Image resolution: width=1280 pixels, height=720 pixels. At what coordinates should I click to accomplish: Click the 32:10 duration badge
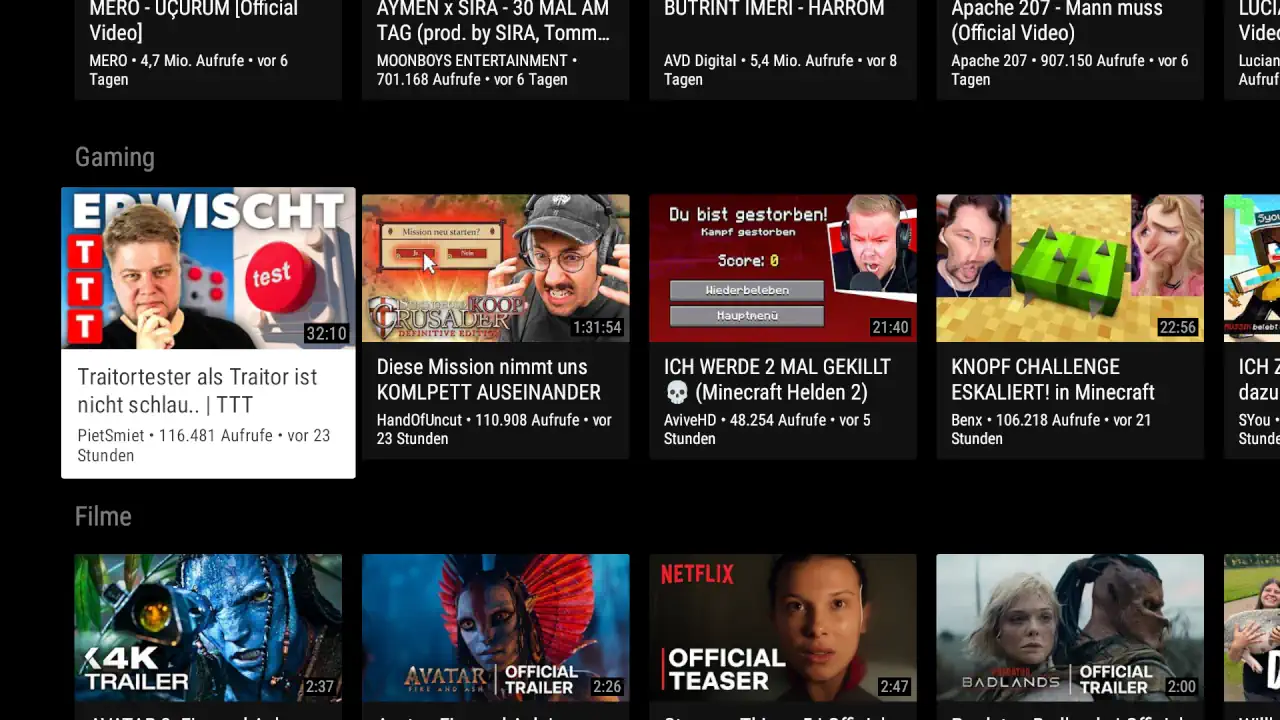pos(326,333)
